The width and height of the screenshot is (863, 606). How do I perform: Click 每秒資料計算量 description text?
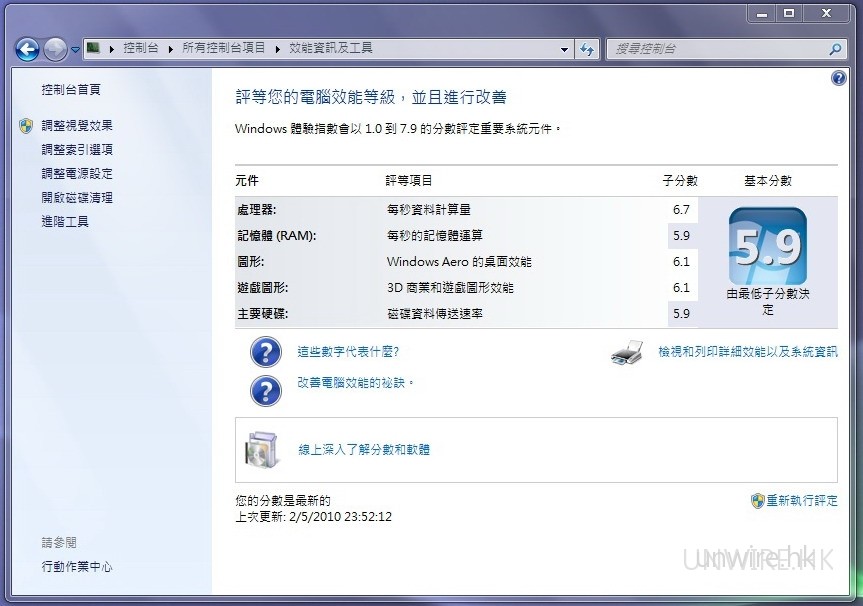429,210
